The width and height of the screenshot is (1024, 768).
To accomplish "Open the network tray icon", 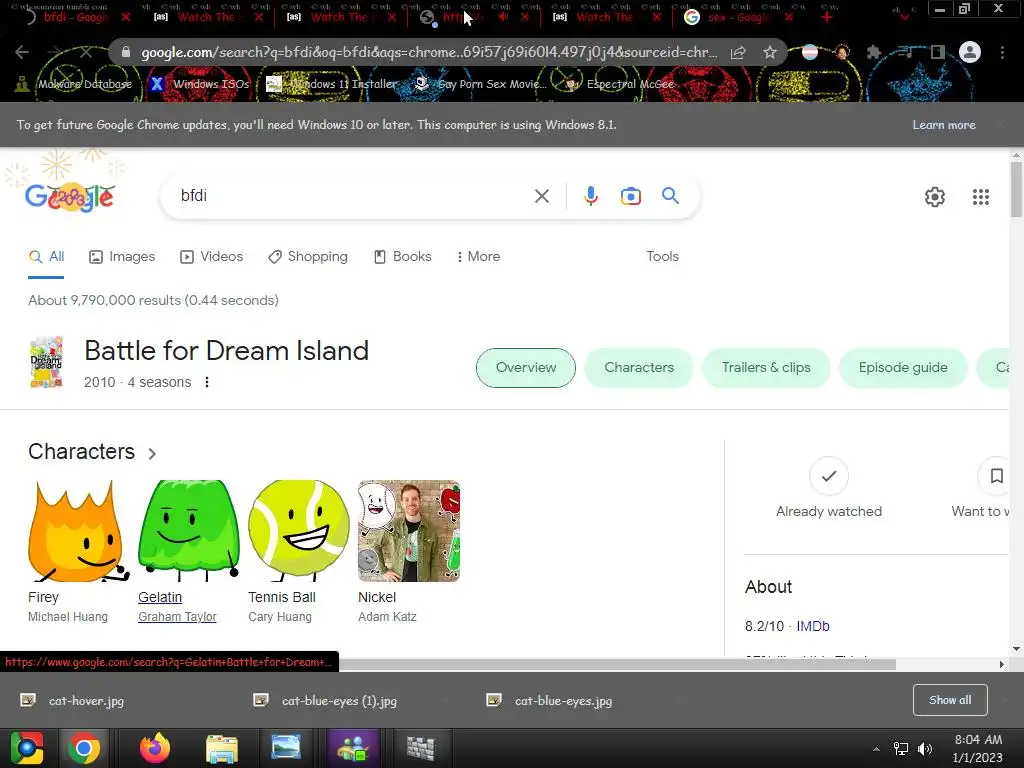I will (901, 748).
